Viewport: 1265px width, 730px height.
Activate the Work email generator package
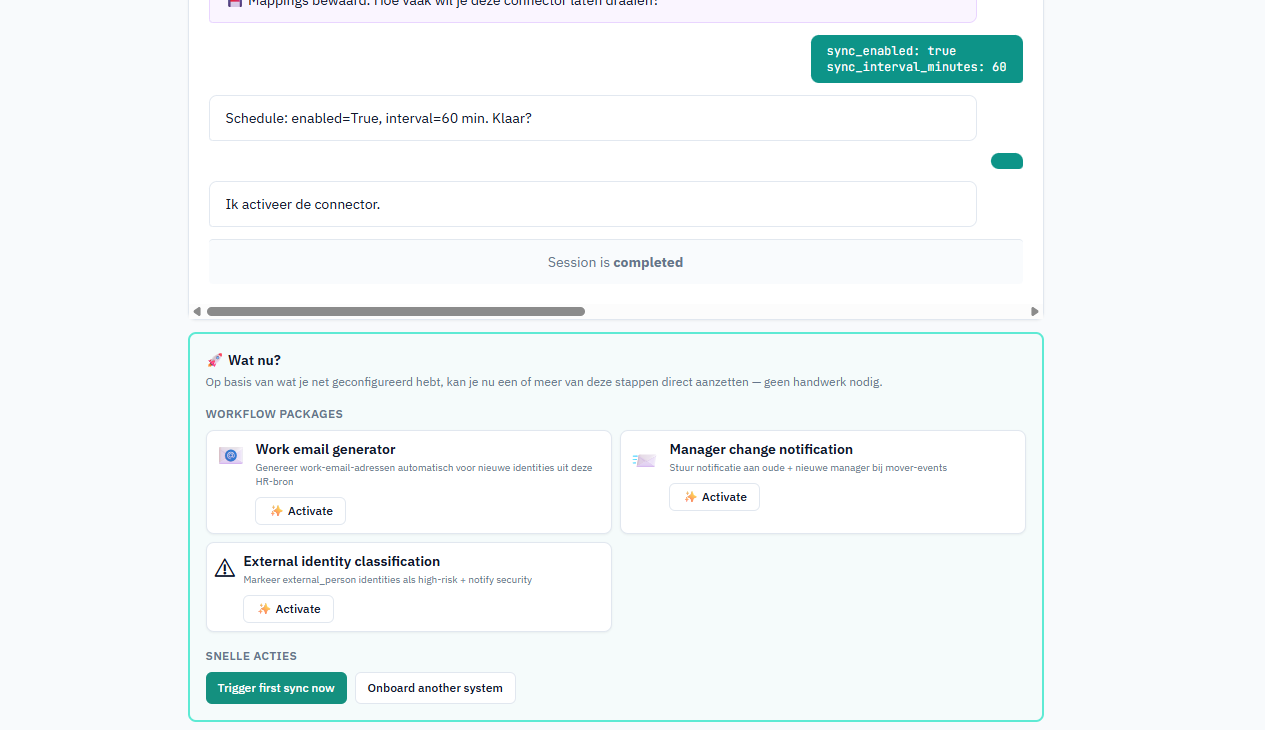[x=300, y=511]
